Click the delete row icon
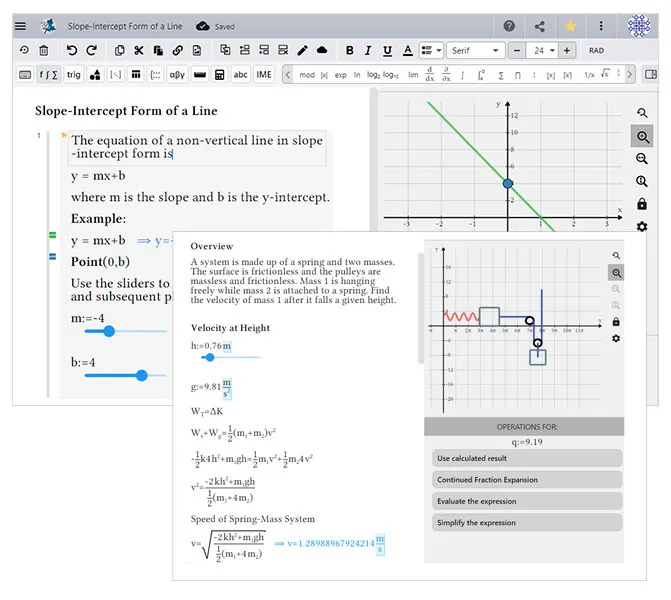 click(283, 50)
